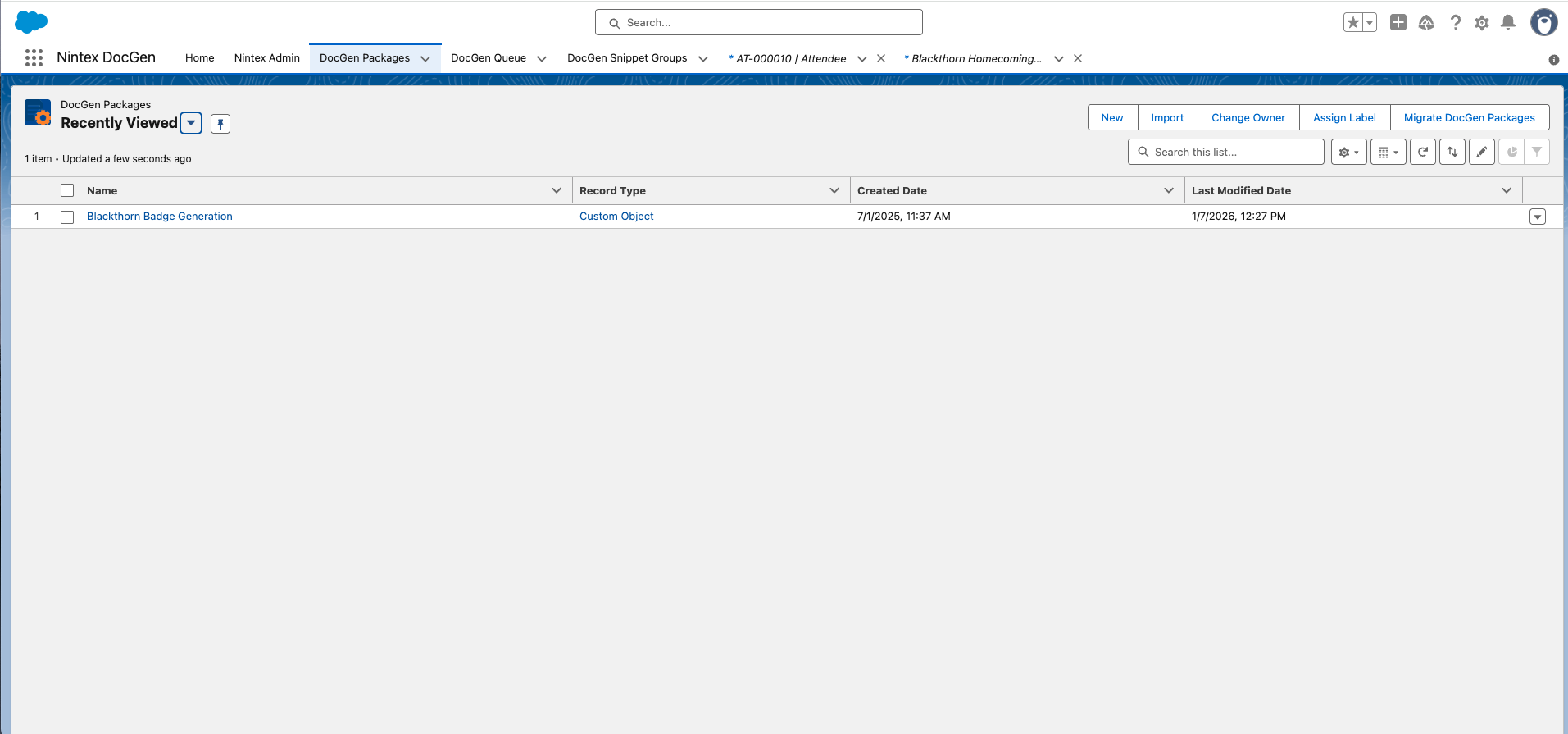Check the select all rows checkbox
The width and height of the screenshot is (1568, 734).
[67, 191]
